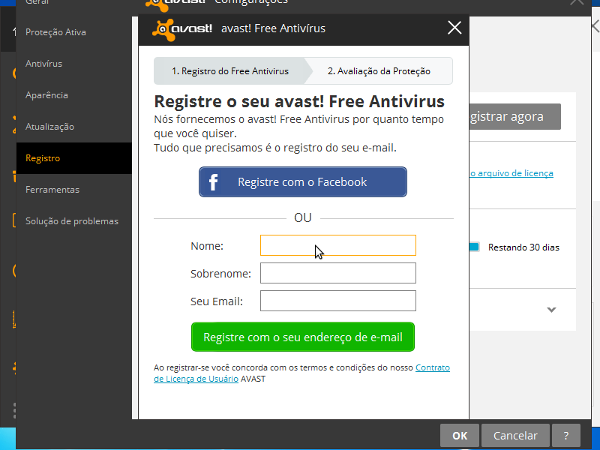Viewport: 600px width, 450px height.
Task: Click the Sobrenome: label
Action: 221,274
